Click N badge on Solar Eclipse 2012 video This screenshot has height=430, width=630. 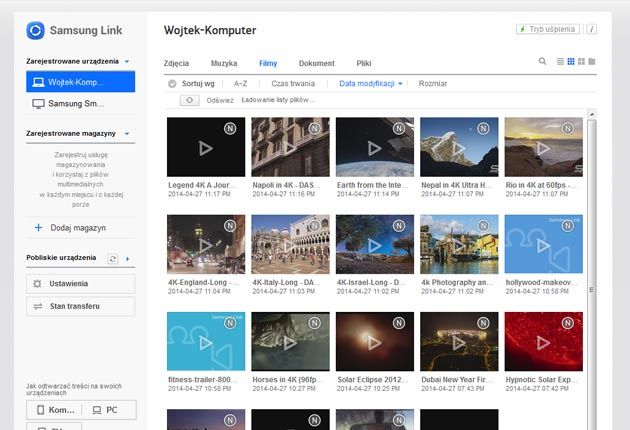coord(399,323)
